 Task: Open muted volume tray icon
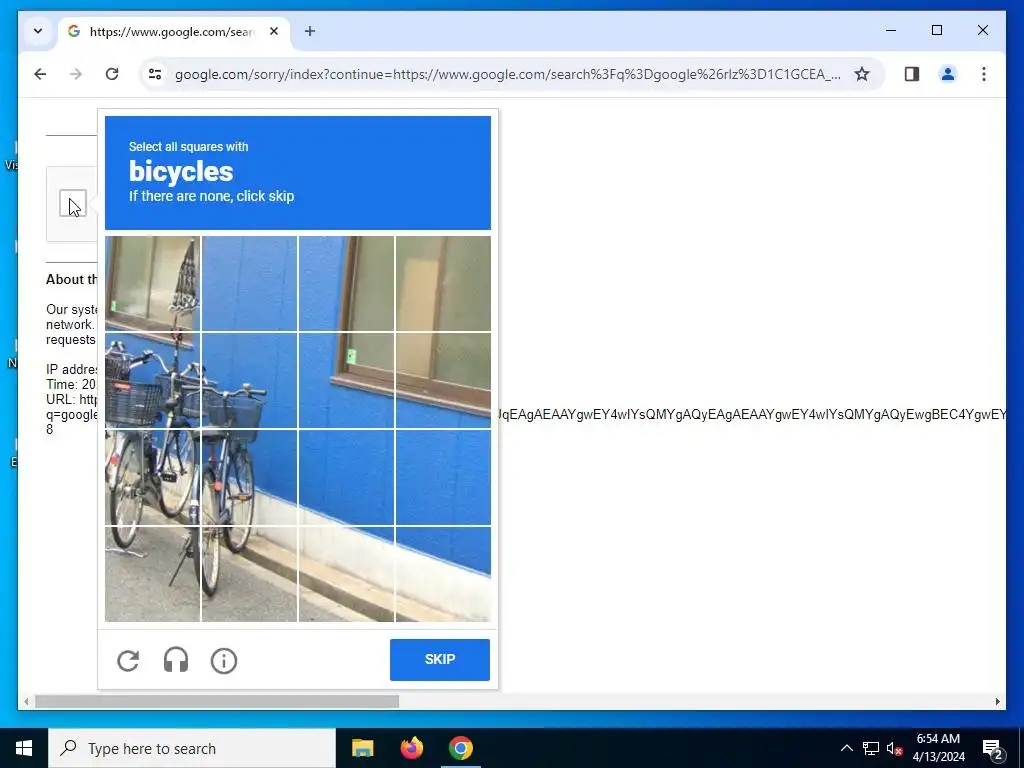click(x=894, y=748)
